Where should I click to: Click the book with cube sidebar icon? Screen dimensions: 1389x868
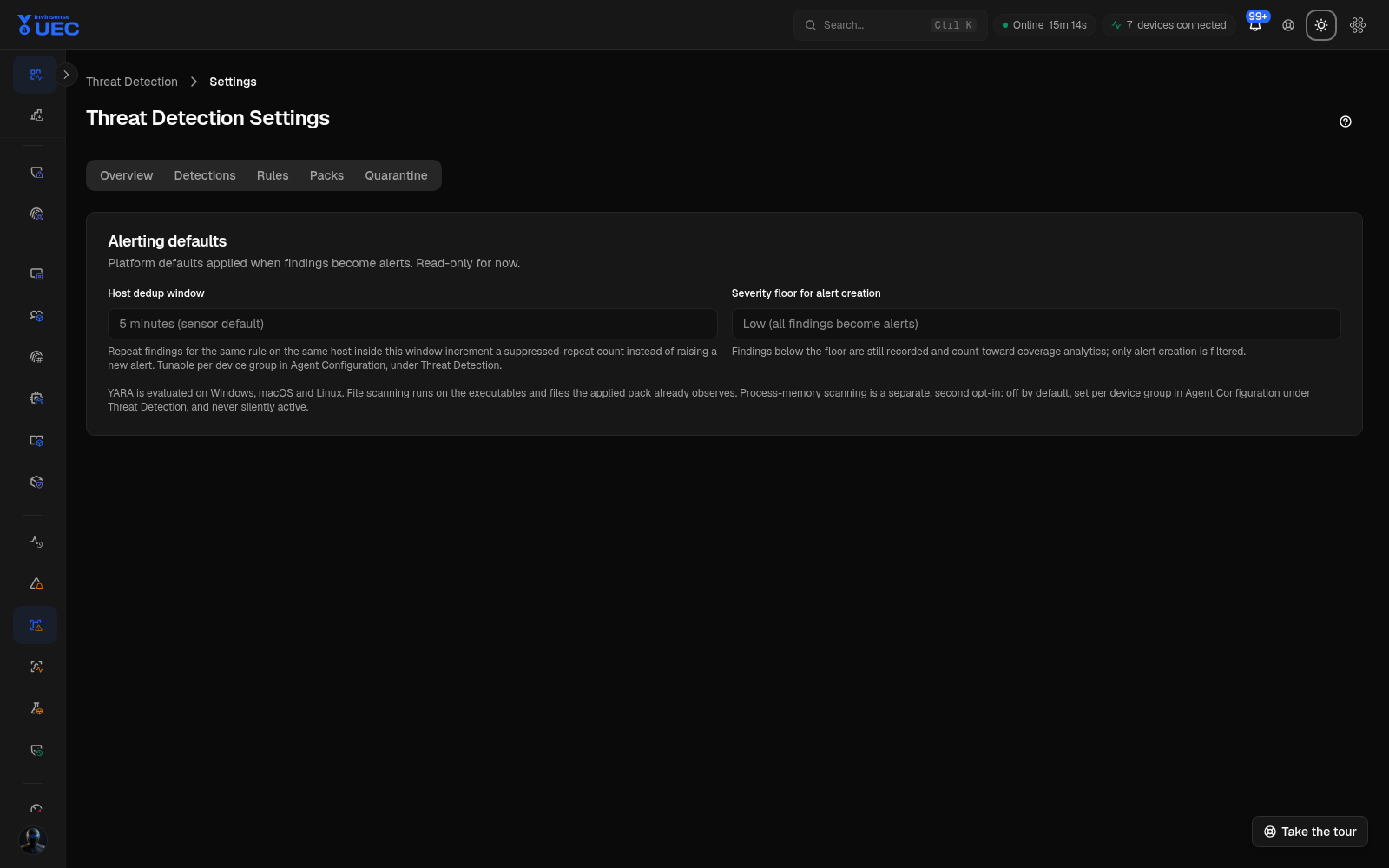click(x=36, y=440)
